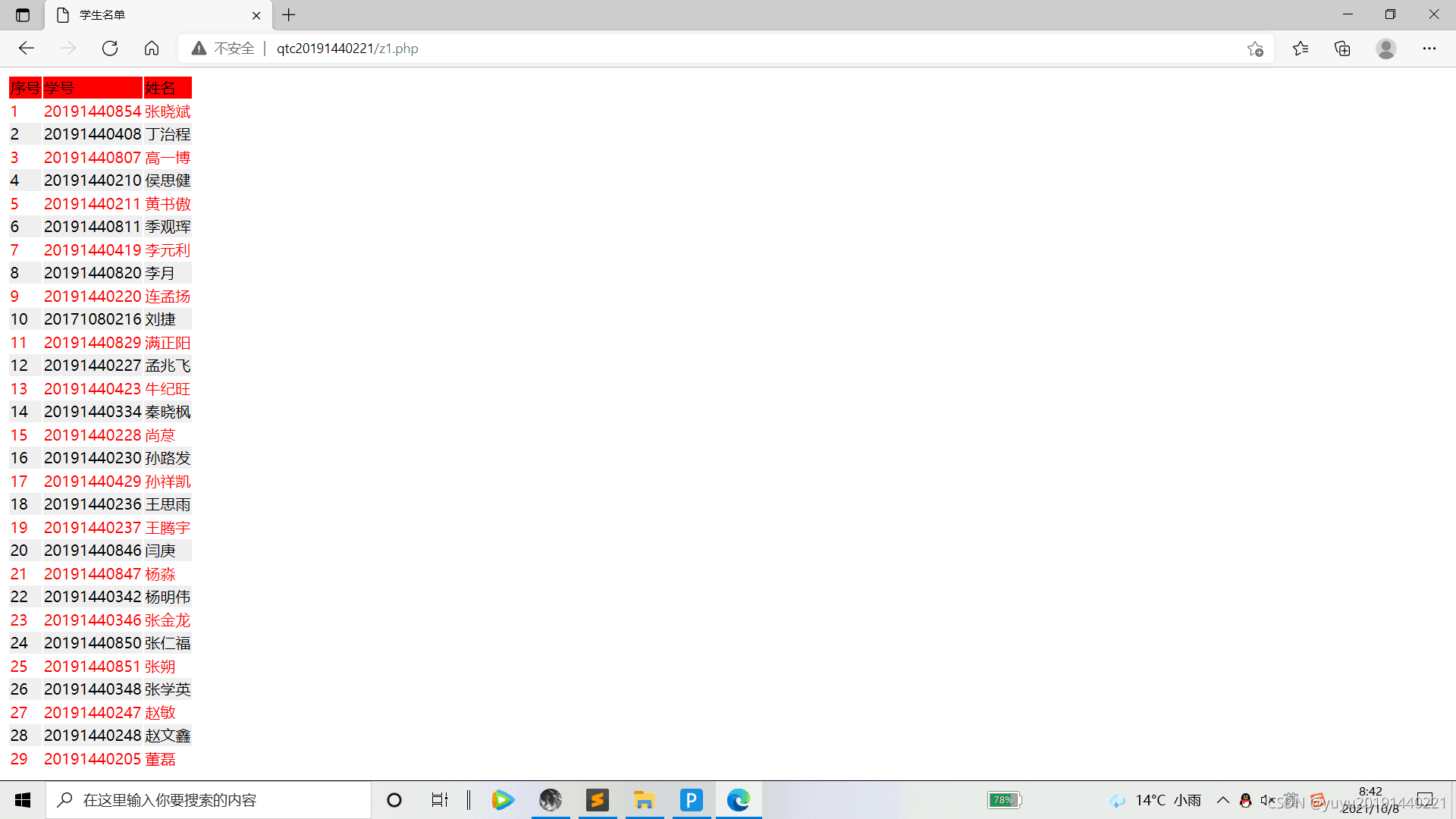1456x819 pixels.
Task: Open the Windows Start menu
Action: tap(23, 800)
